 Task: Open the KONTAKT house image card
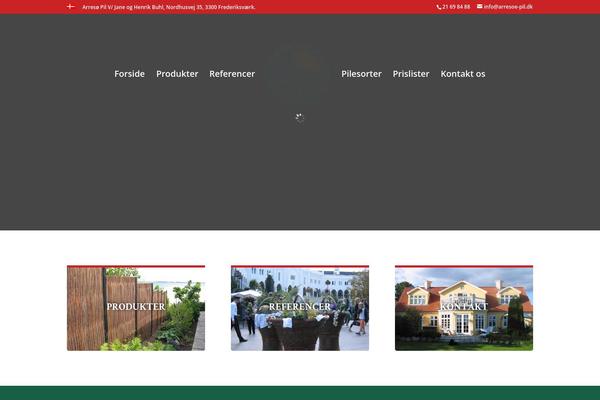464,308
